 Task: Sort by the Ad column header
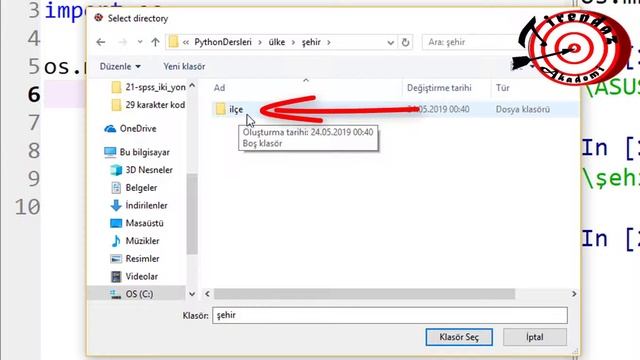[219, 88]
